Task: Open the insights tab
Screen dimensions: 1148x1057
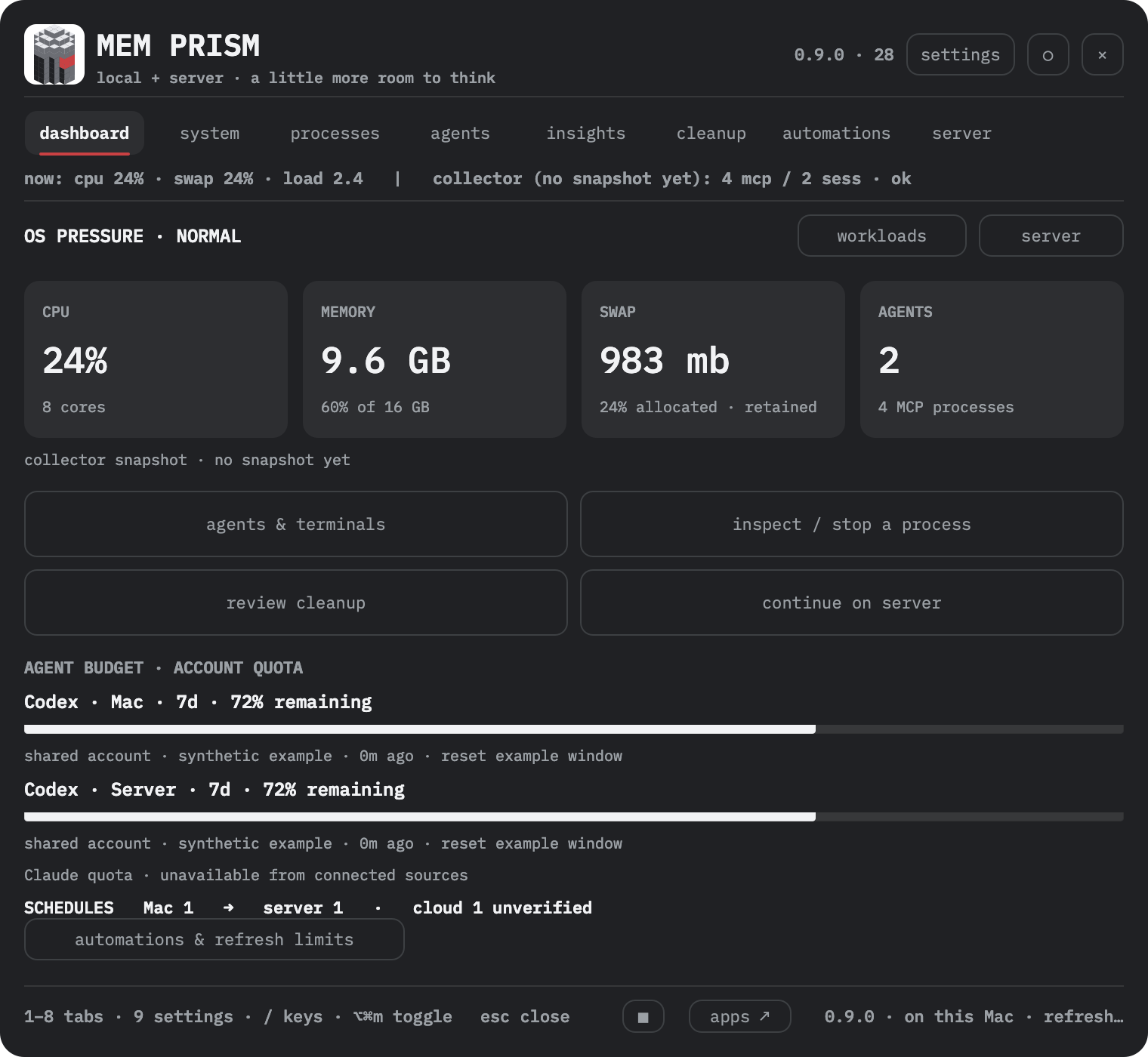Action: point(586,134)
